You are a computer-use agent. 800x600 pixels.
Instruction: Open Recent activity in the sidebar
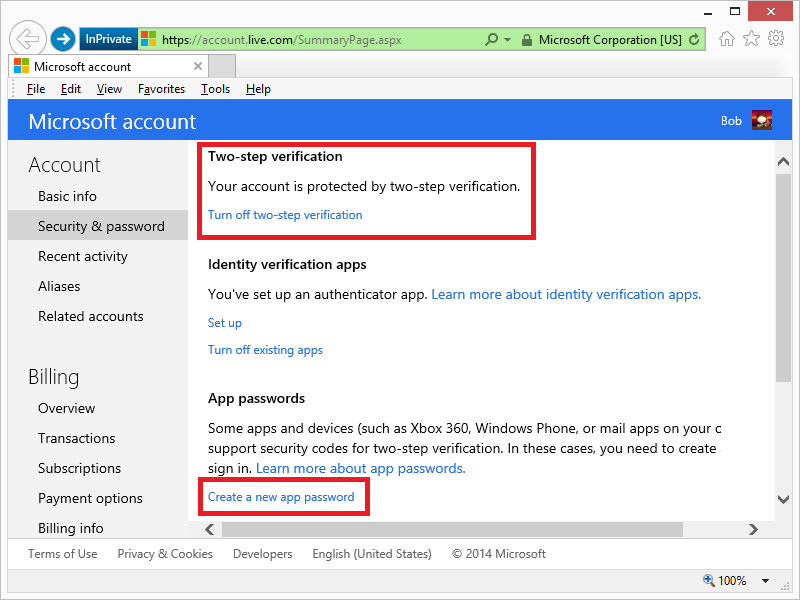click(83, 256)
